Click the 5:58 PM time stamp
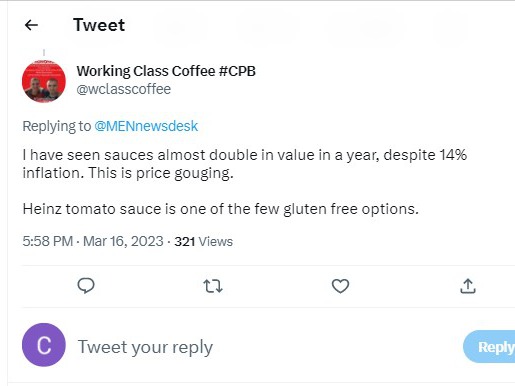Image resolution: width=515 pixels, height=386 pixels. pyautogui.click(x=48, y=241)
